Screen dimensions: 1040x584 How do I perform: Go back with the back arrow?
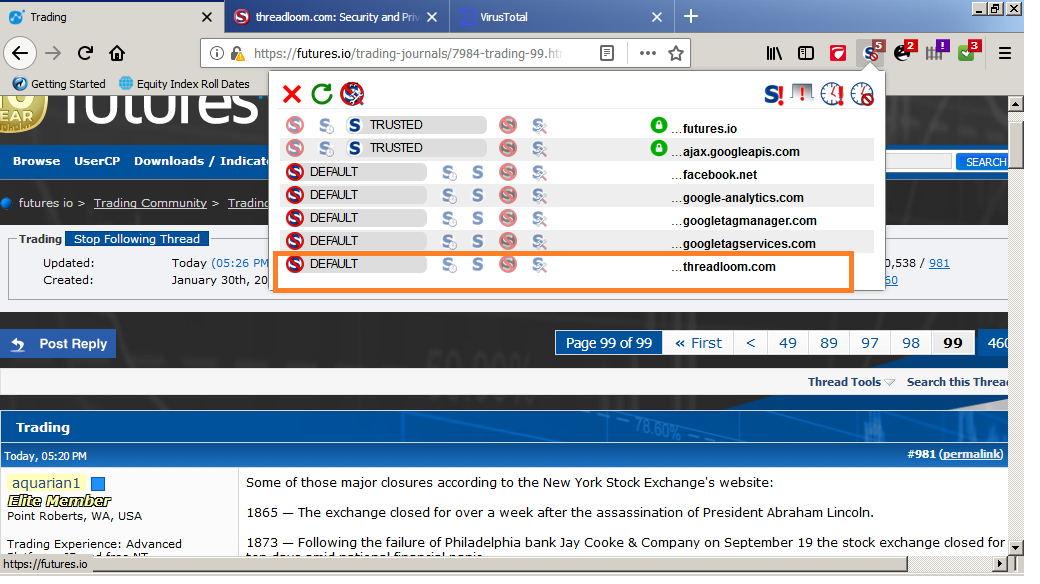tap(20, 53)
